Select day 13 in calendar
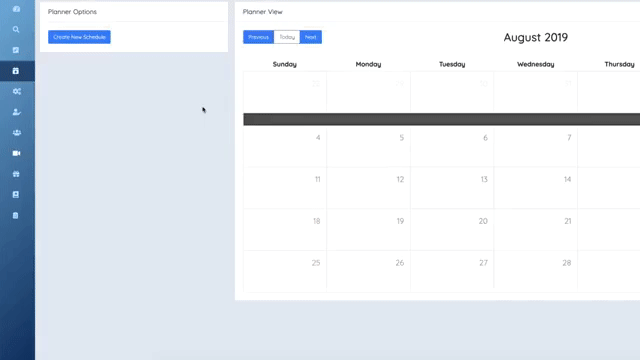The image size is (640, 360). tap(452, 188)
